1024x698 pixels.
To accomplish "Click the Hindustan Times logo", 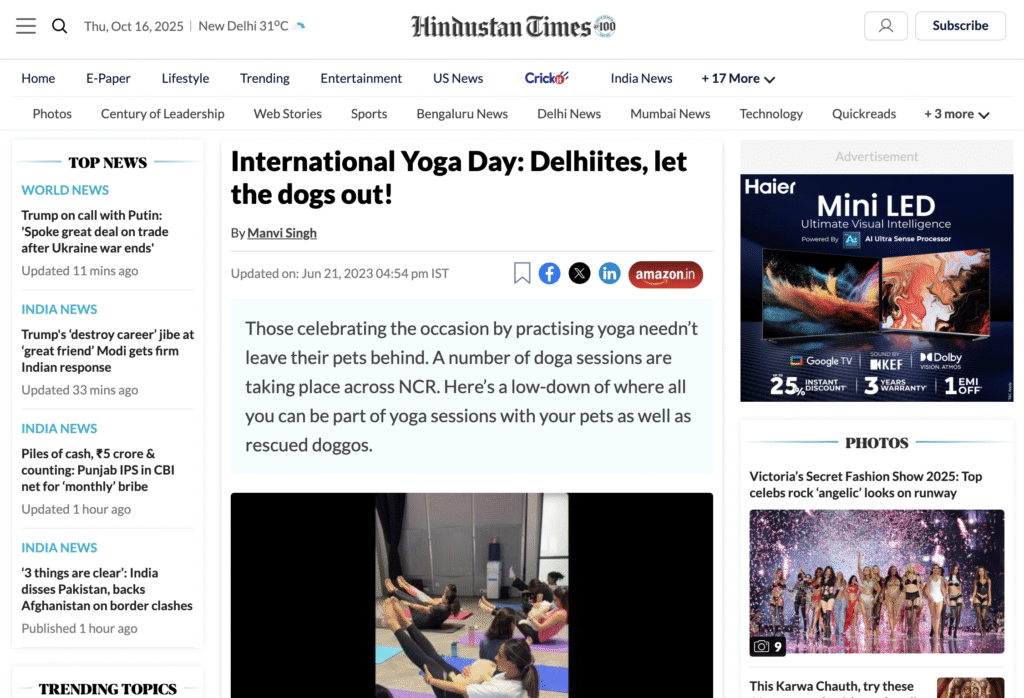I will 513,26.
